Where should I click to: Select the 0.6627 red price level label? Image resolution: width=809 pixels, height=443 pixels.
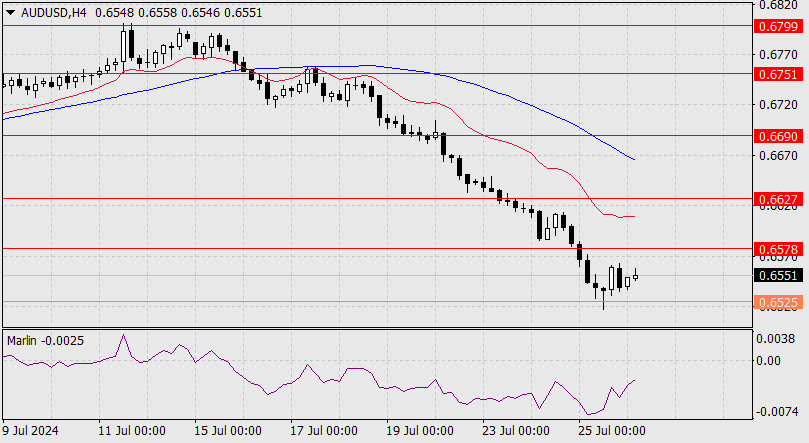tap(779, 199)
